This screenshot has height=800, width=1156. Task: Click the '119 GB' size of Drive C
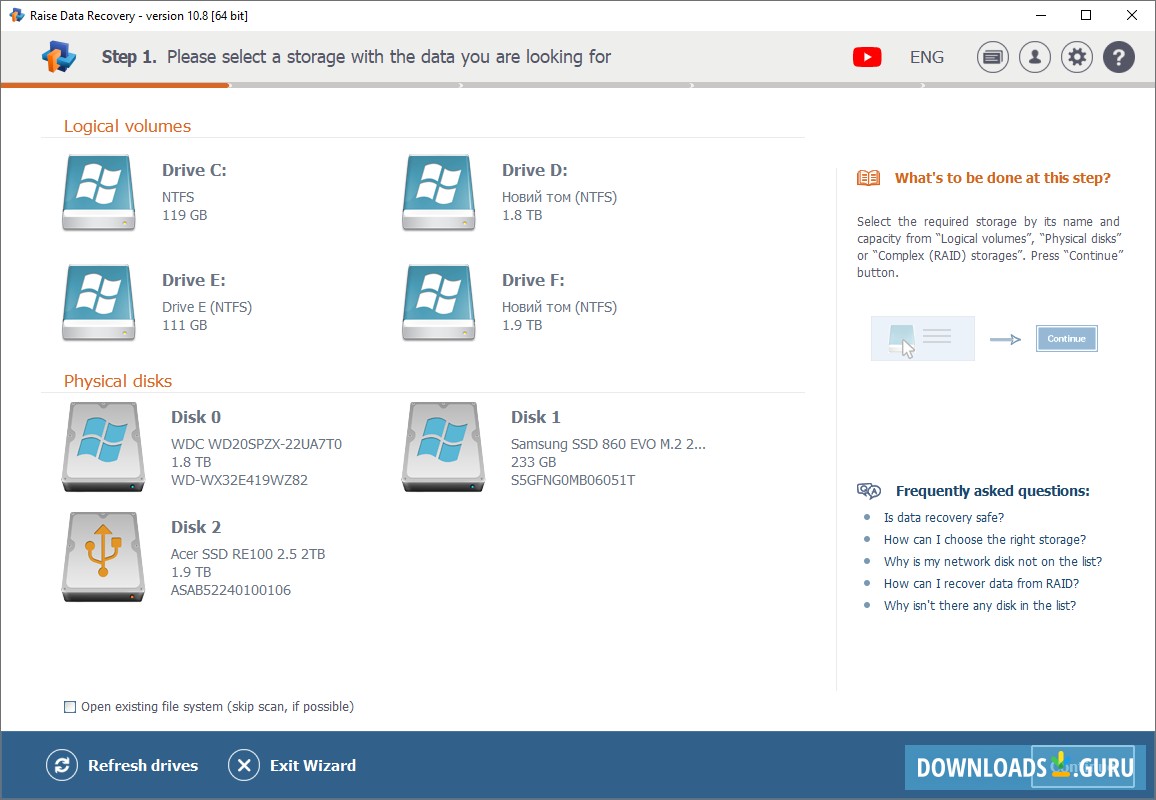click(x=184, y=215)
